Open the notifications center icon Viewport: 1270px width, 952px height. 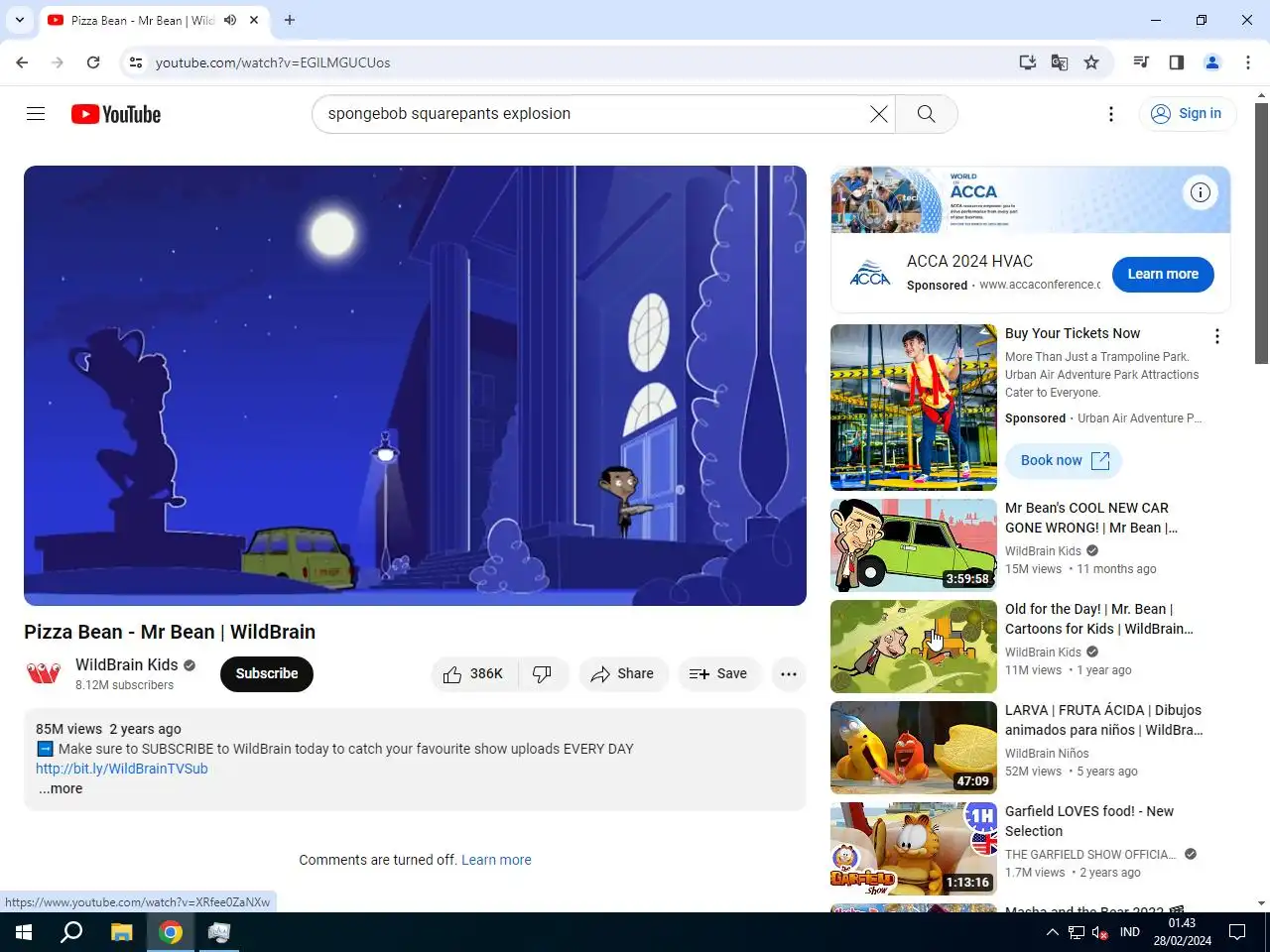pos(1237,932)
